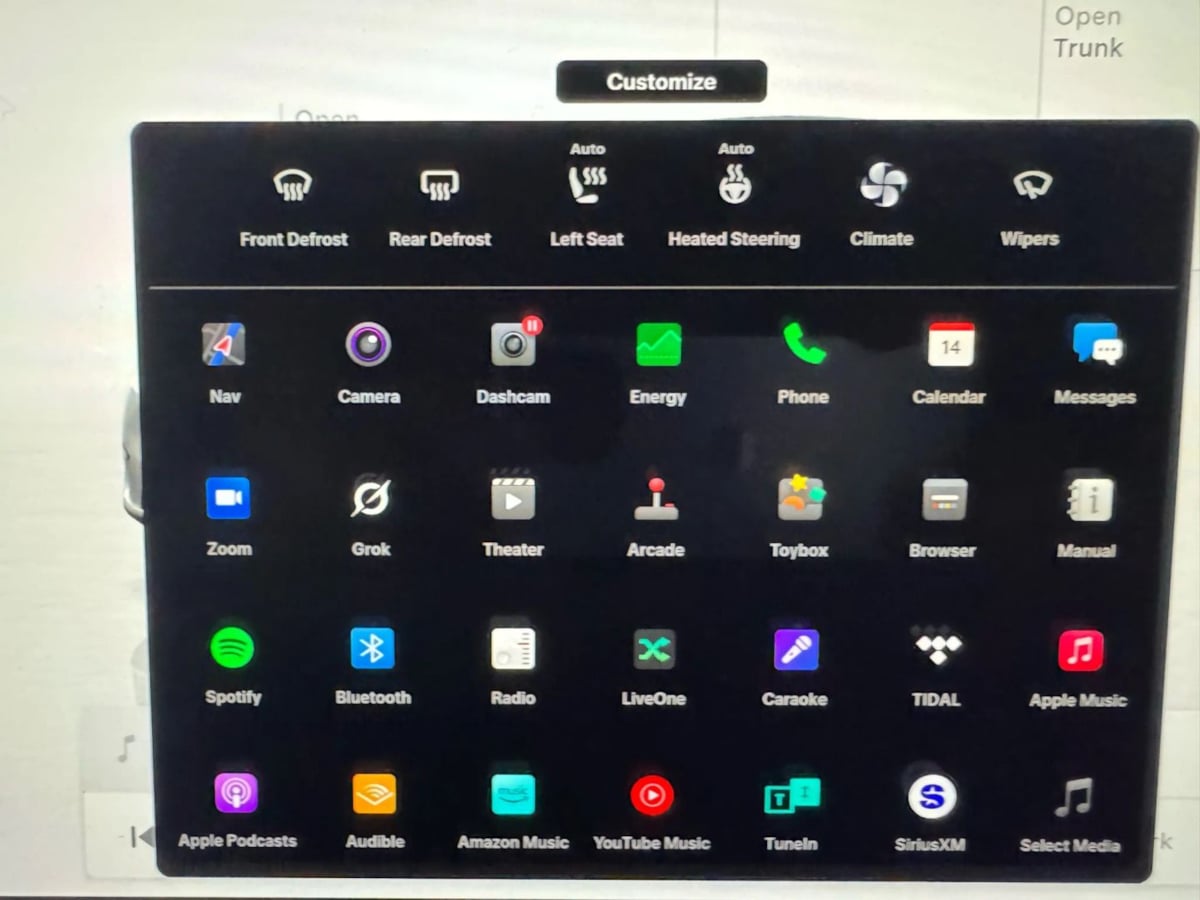Launch the Dashcam app

pos(513,345)
